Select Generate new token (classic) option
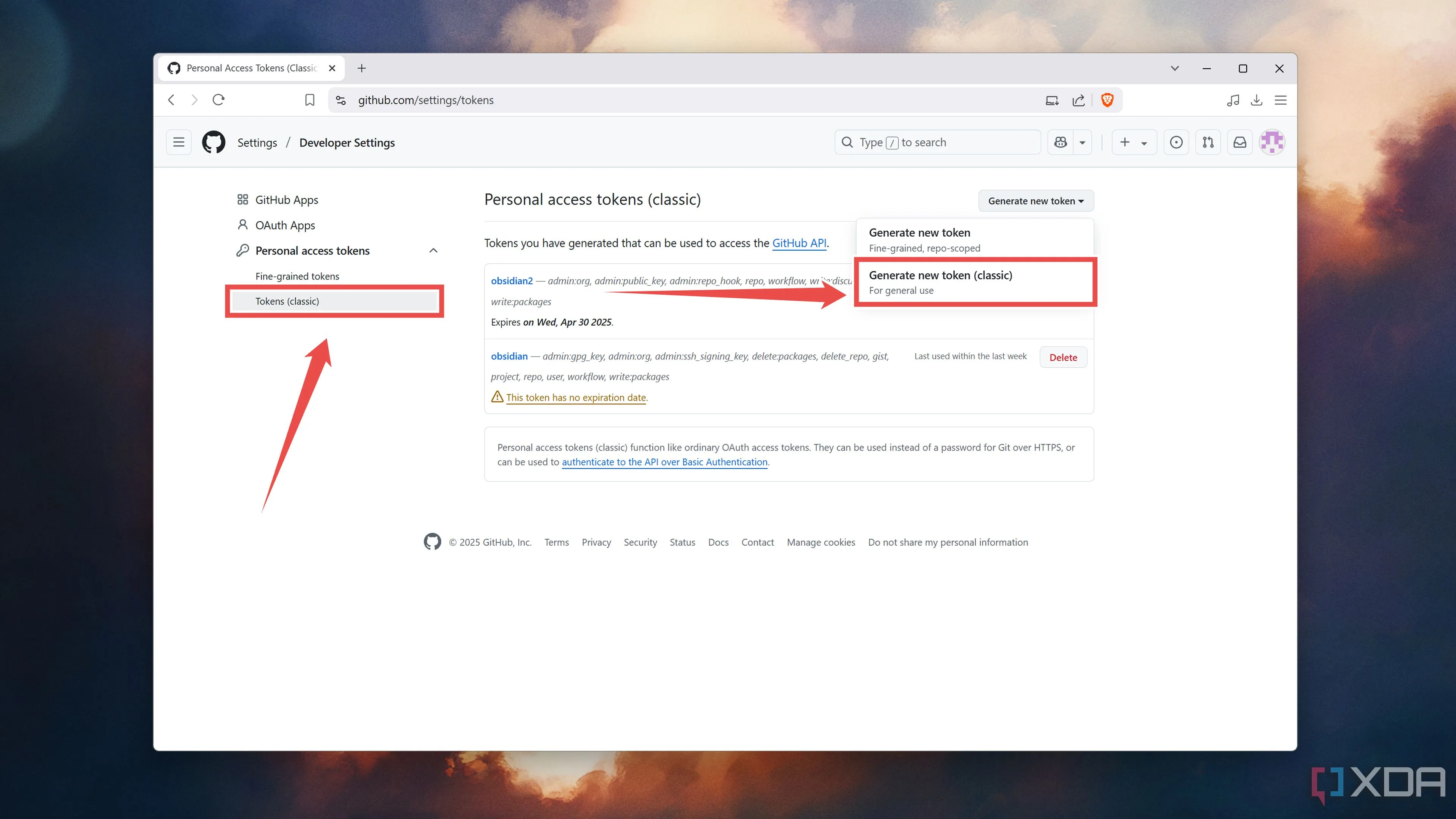Image resolution: width=1456 pixels, height=819 pixels. tap(974, 282)
